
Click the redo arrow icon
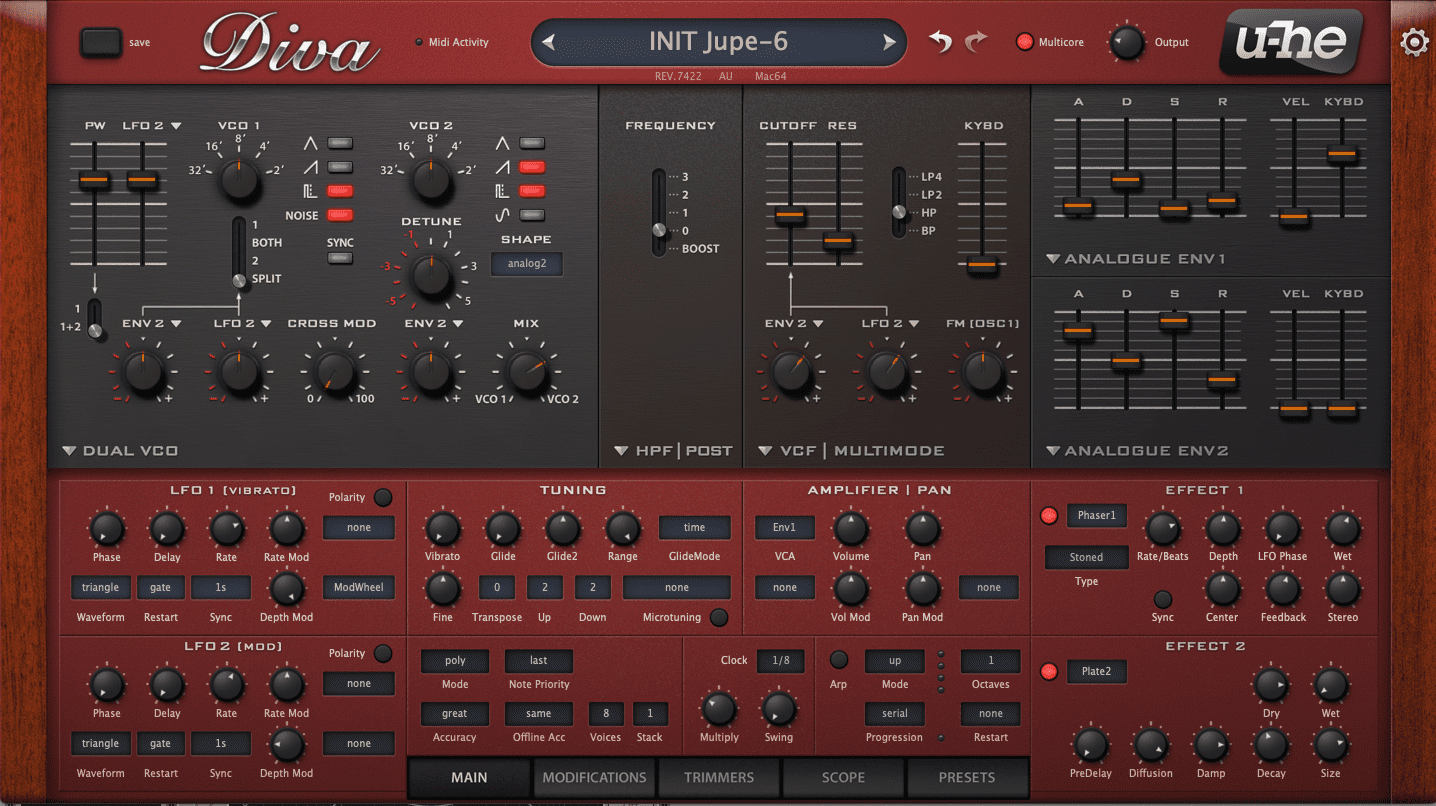click(x=976, y=41)
